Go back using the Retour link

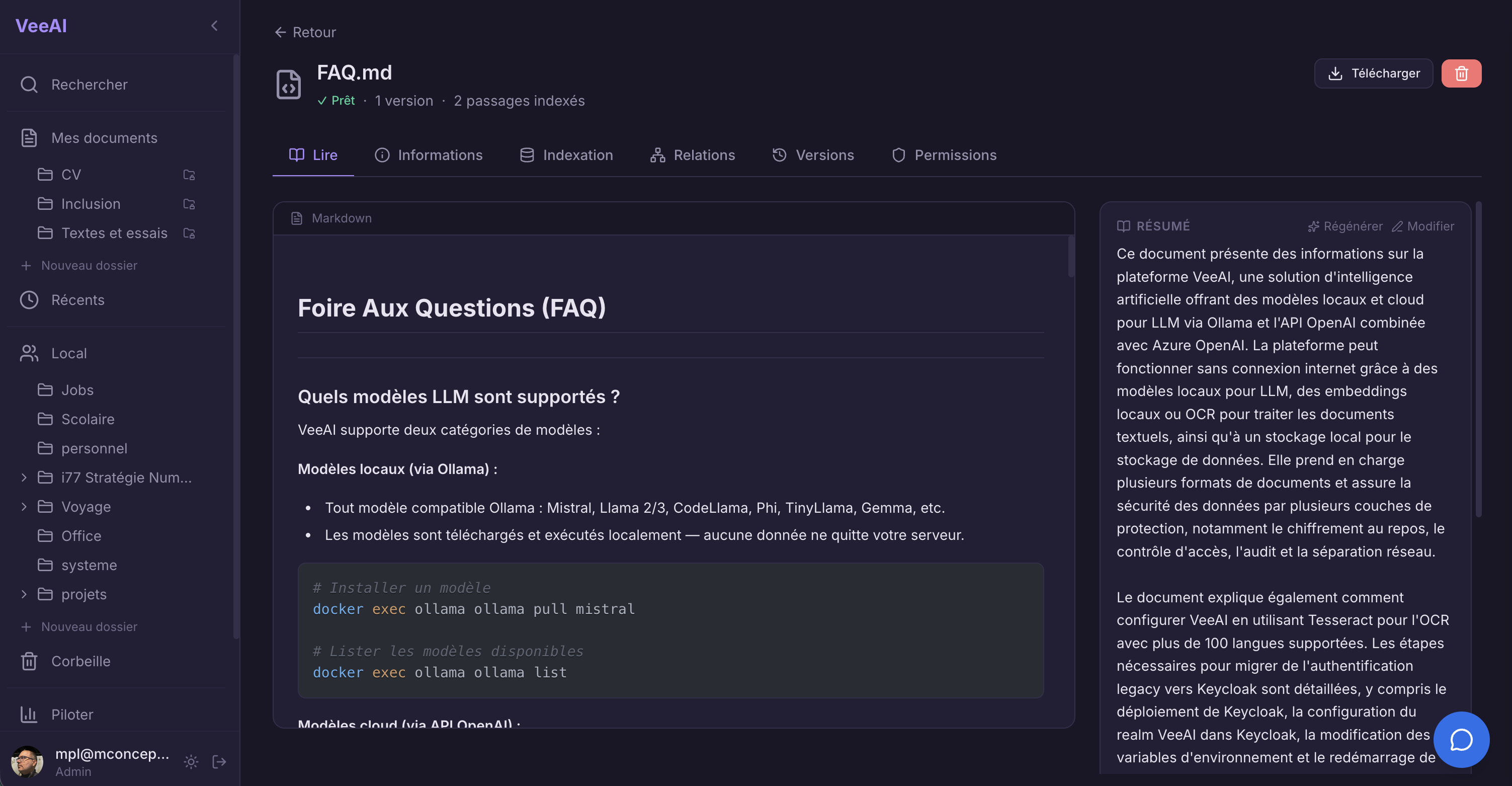point(305,32)
